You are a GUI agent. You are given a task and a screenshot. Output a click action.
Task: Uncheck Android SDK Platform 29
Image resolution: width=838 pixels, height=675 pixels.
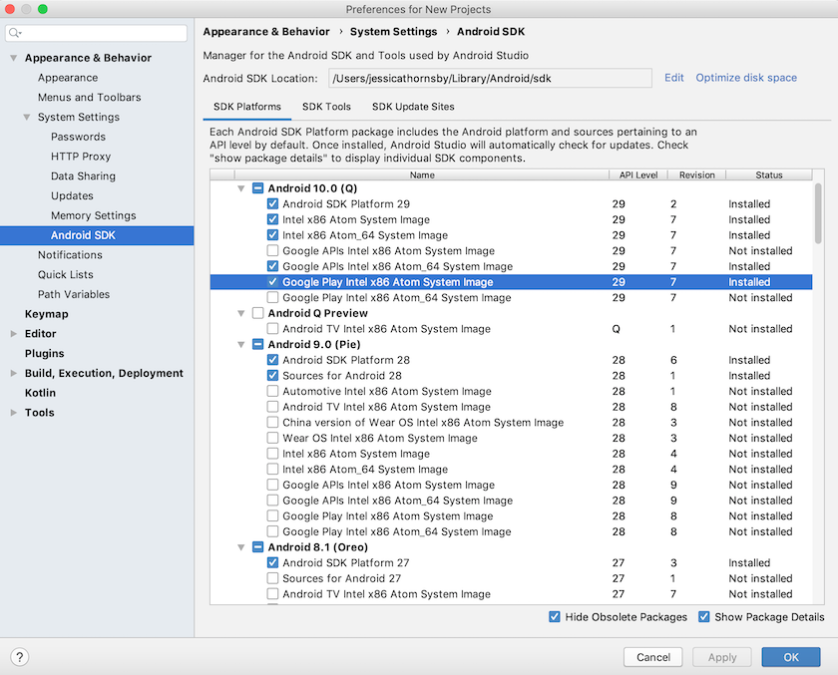pos(270,204)
